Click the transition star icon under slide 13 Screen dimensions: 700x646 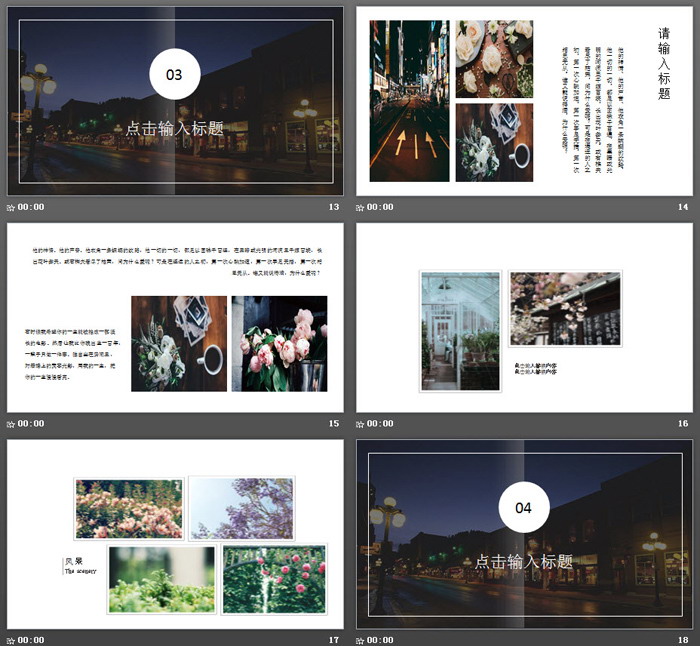pyautogui.click(x=11, y=207)
